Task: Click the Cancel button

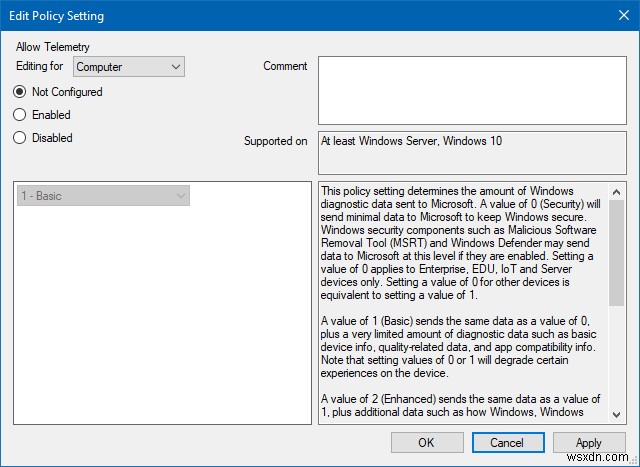Action: coord(508,443)
